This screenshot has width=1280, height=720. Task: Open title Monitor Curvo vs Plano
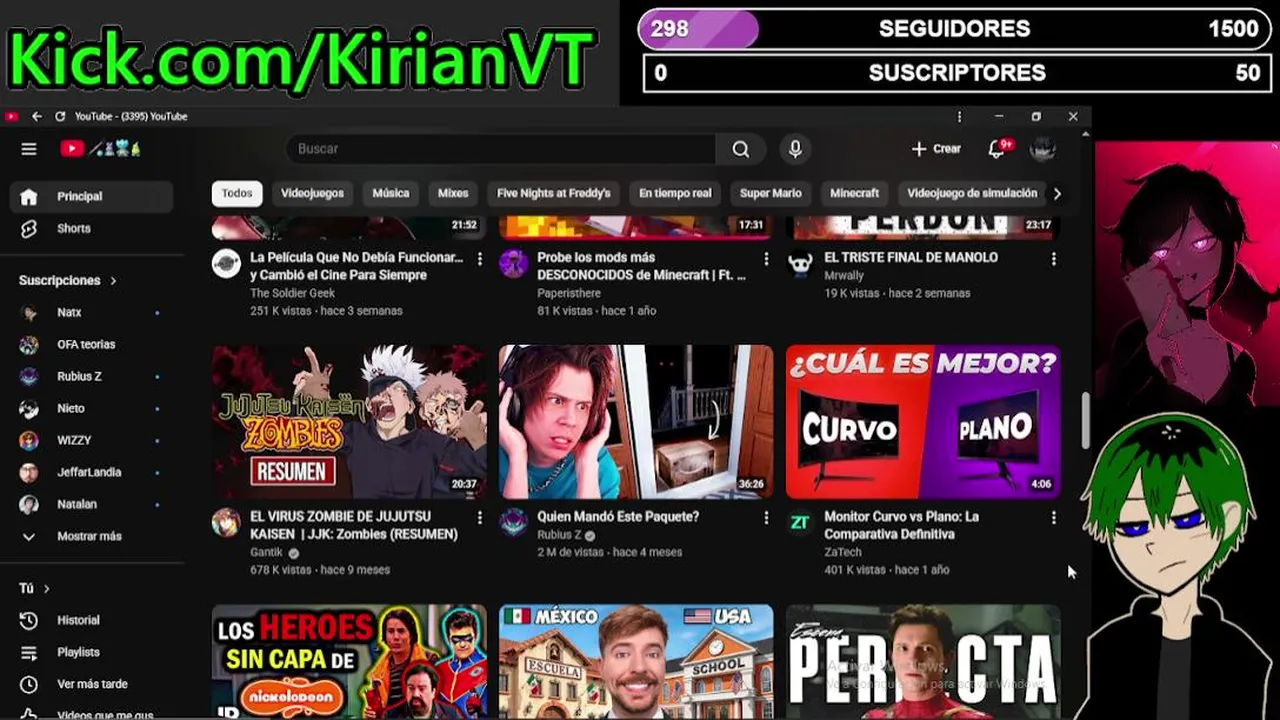point(901,525)
